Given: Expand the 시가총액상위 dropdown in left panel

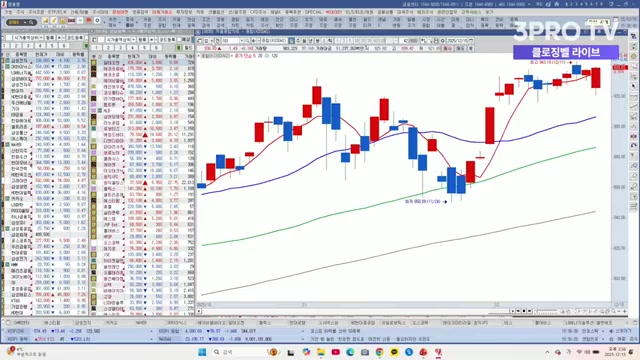Looking at the screenshot, I should coord(41,38).
